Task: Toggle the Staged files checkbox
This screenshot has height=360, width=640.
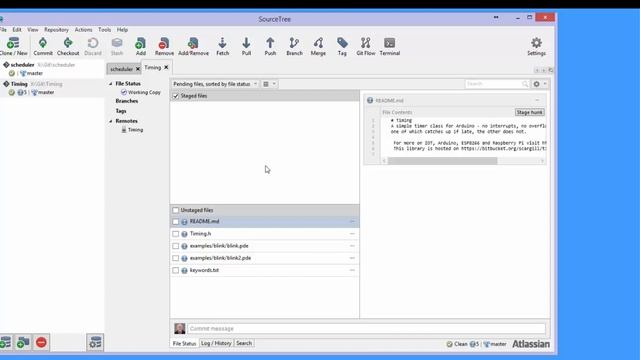Action: click(x=176, y=96)
